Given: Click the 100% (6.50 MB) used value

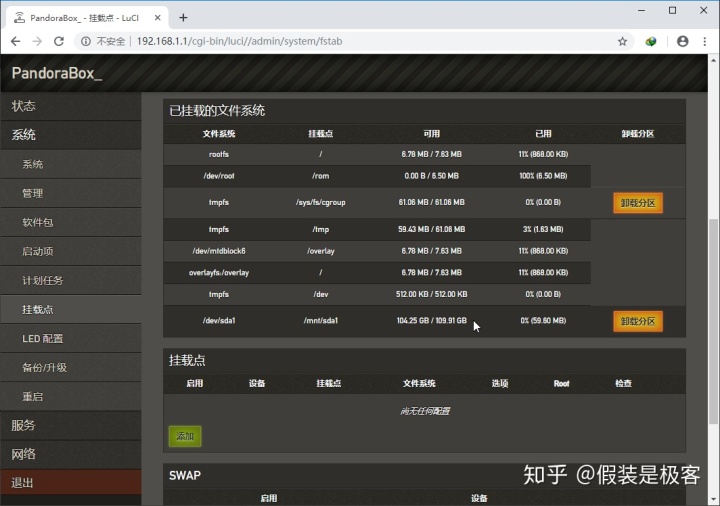Looking at the screenshot, I should point(543,176).
